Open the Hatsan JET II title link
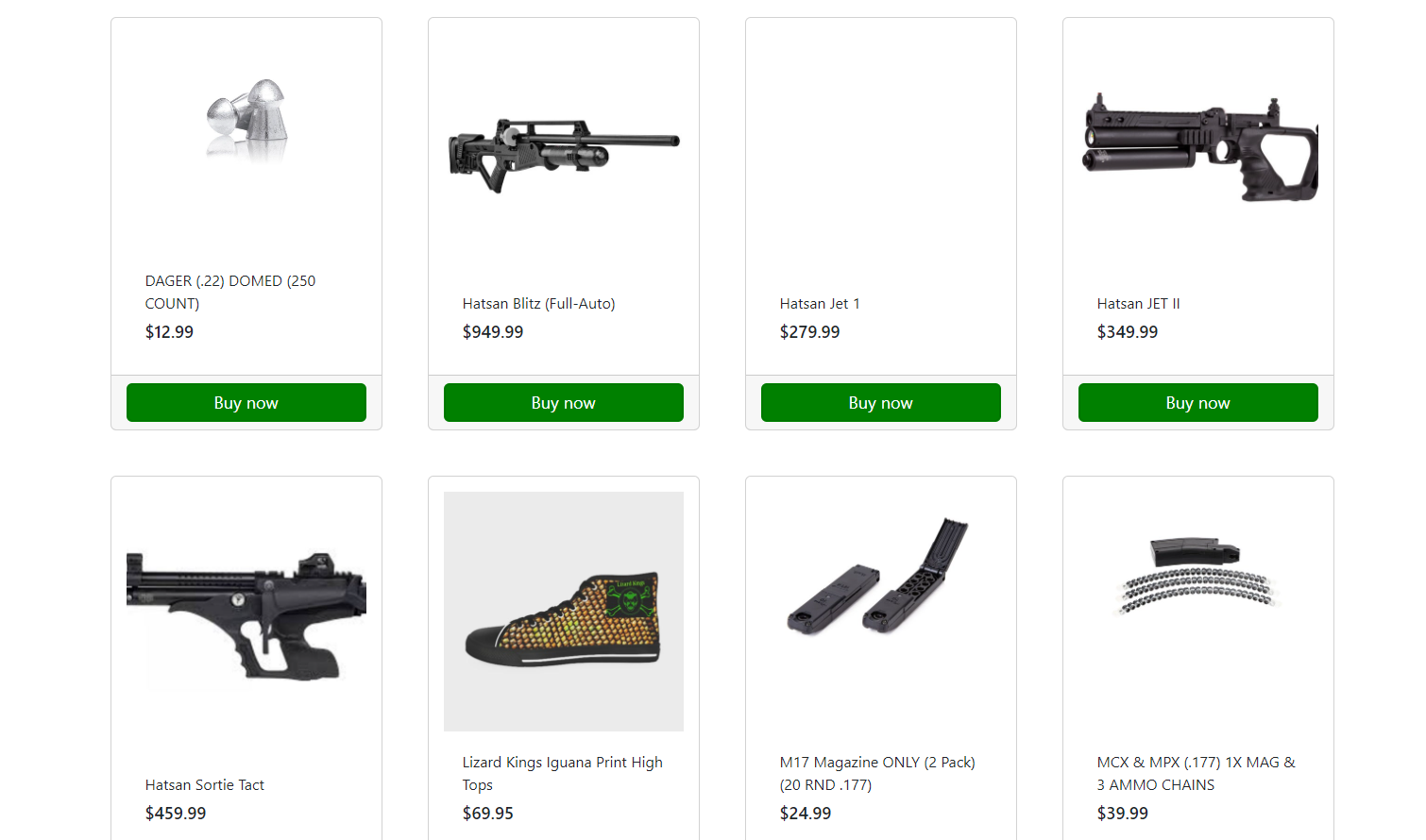 [1138, 304]
